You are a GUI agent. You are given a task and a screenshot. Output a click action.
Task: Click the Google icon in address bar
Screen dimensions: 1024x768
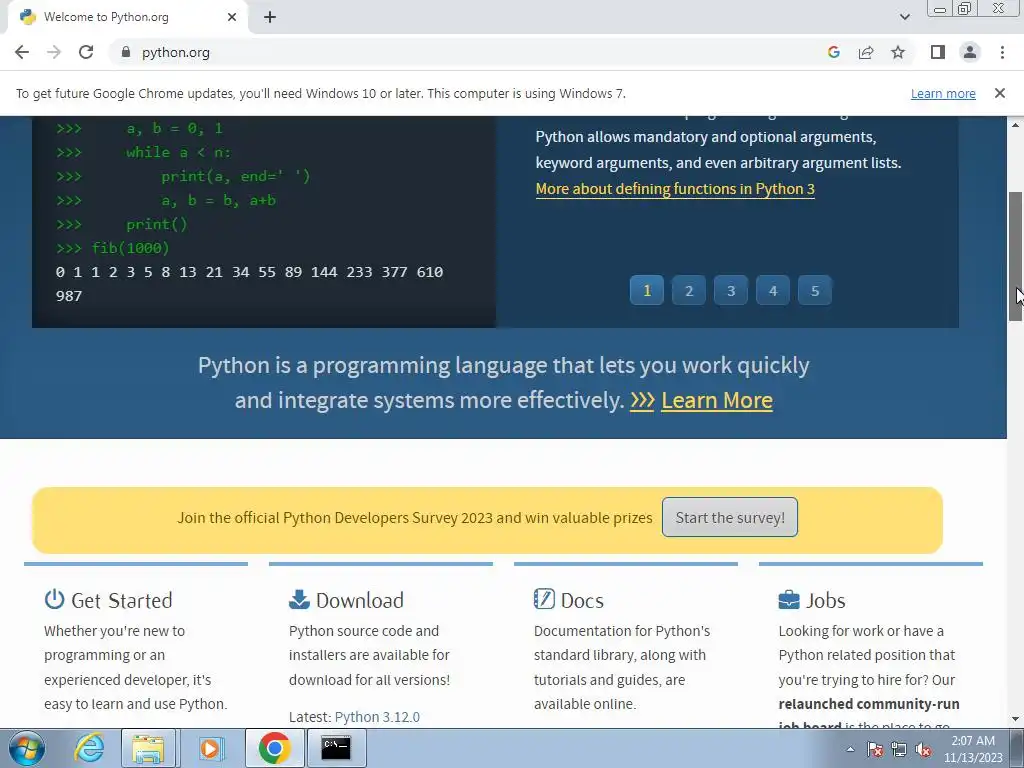click(833, 52)
